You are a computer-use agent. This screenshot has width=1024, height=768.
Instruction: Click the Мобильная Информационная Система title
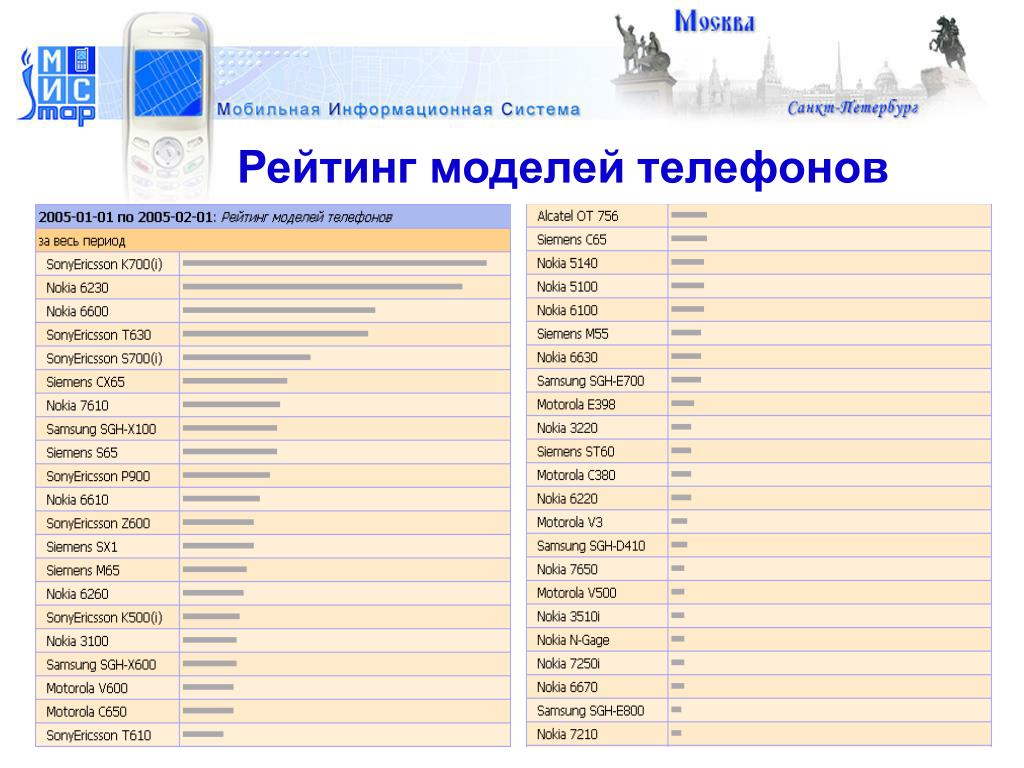[x=398, y=109]
